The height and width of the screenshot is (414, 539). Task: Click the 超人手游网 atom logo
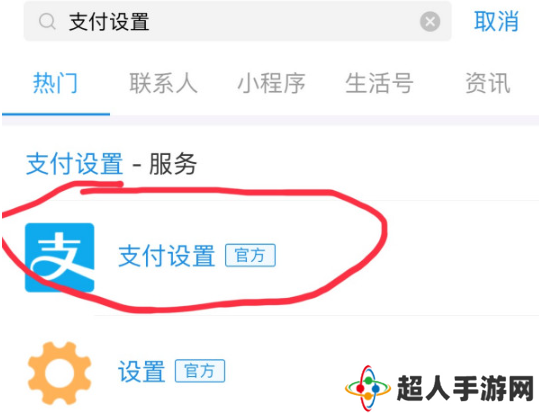[368, 388]
